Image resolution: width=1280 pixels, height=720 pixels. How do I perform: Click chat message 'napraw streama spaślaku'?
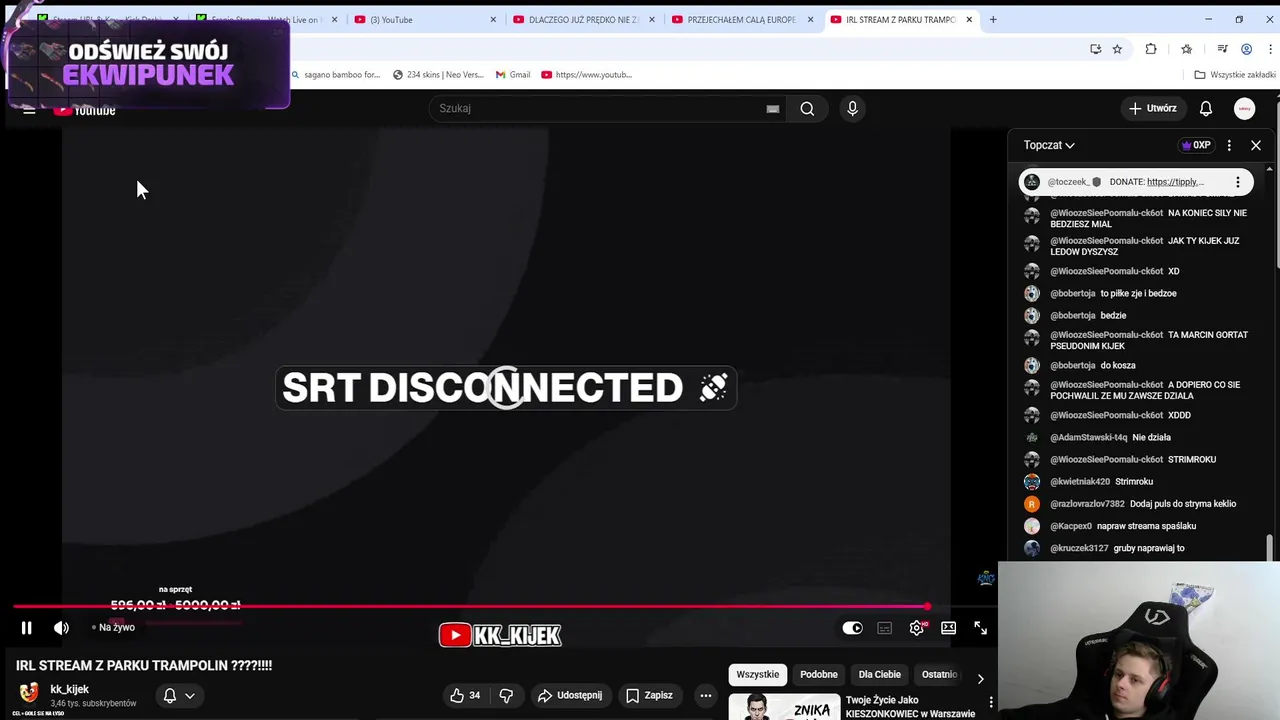[1146, 526]
